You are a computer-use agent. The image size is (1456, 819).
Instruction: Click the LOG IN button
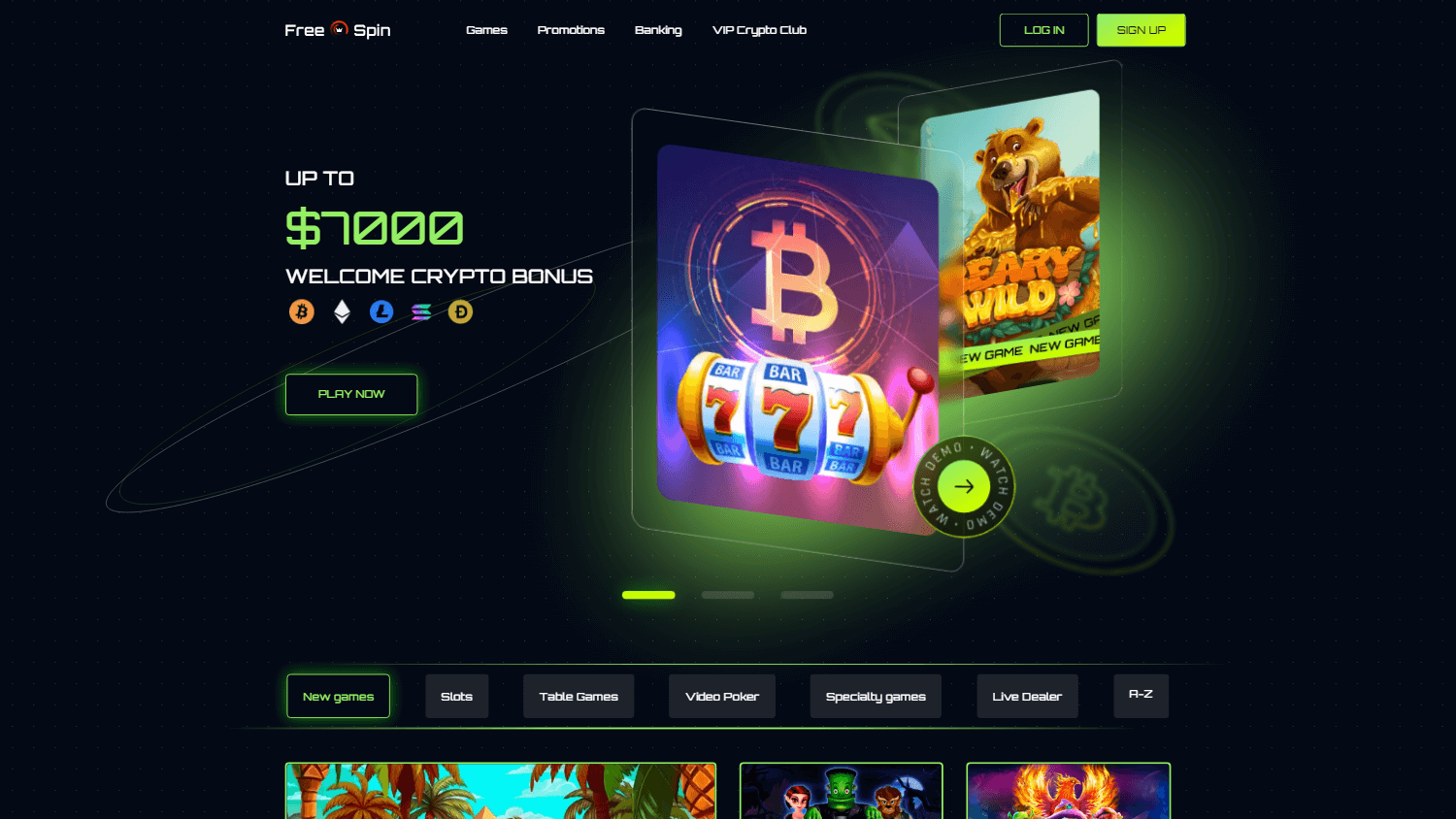(x=1044, y=30)
